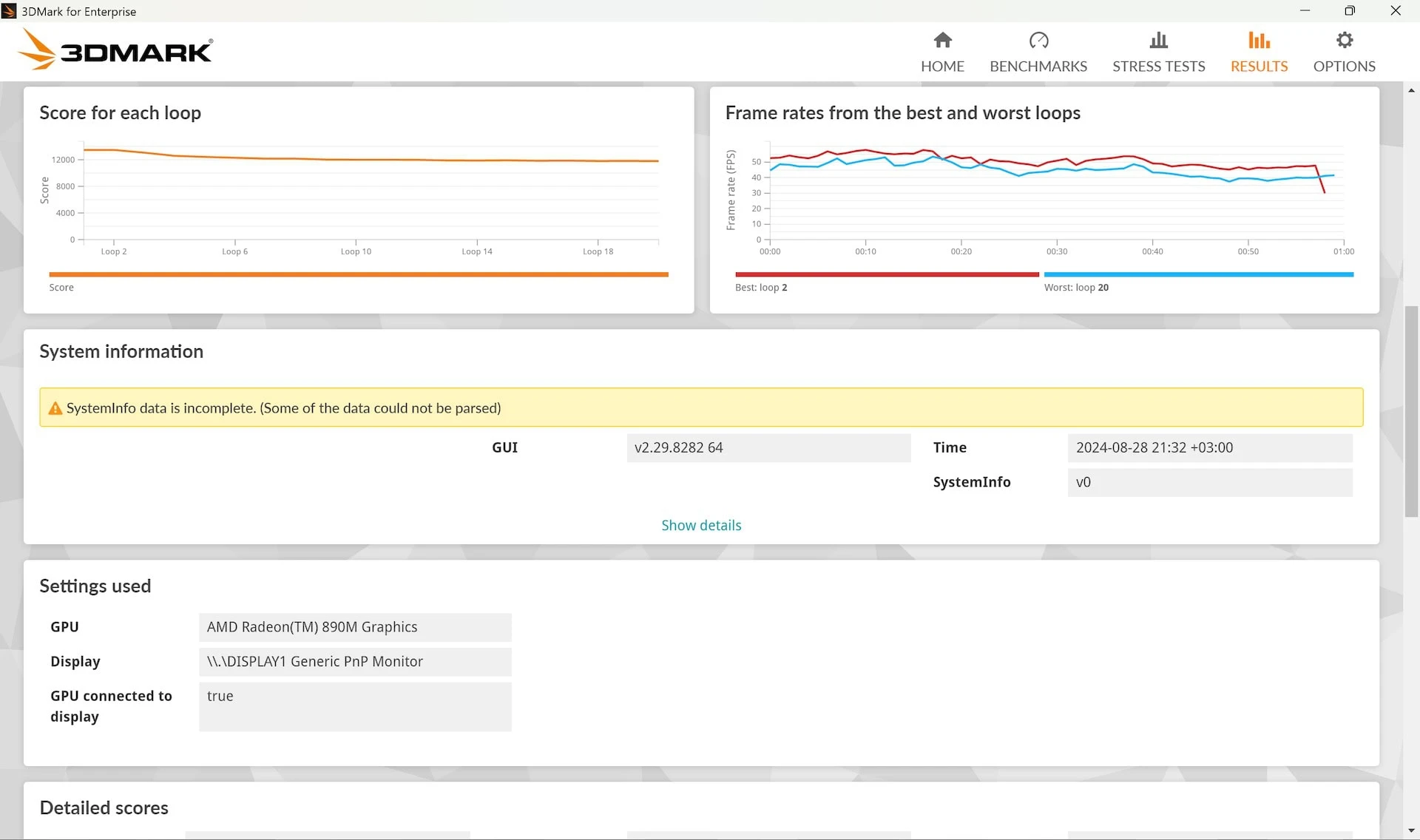Restore down the 3DMark window
This screenshot has width=1420, height=840.
tap(1350, 10)
